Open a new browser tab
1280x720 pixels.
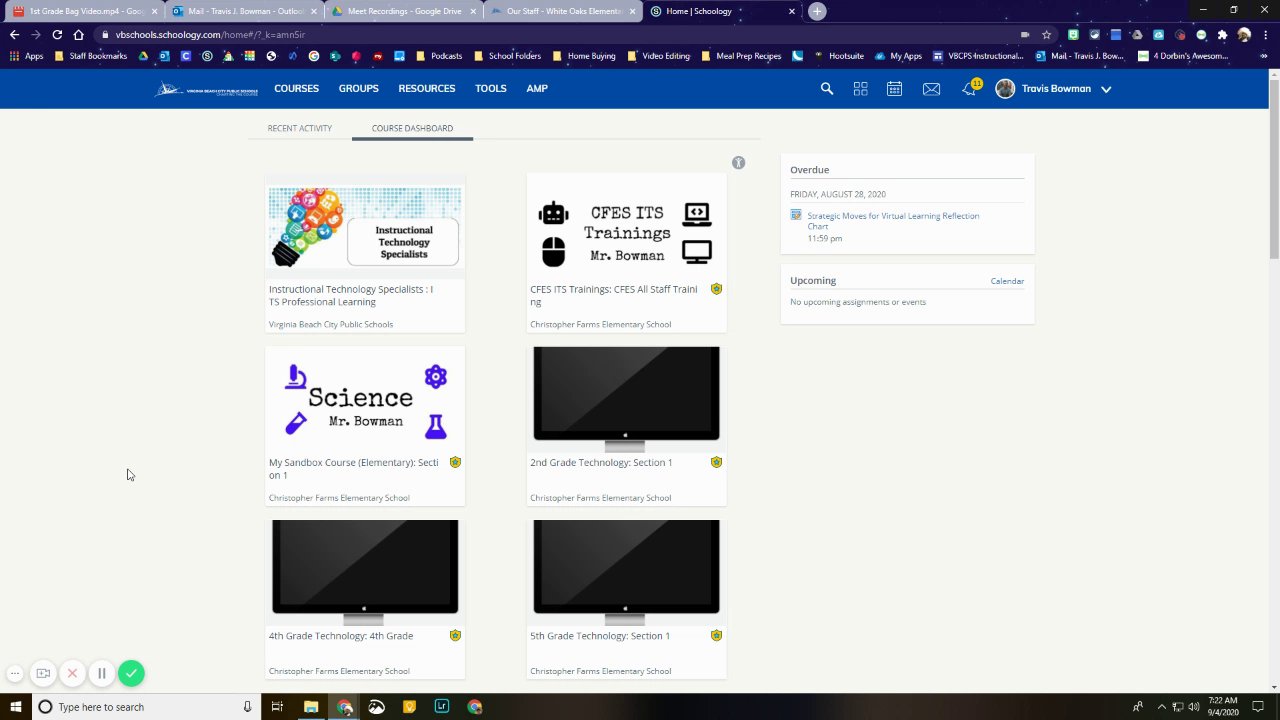tap(817, 11)
